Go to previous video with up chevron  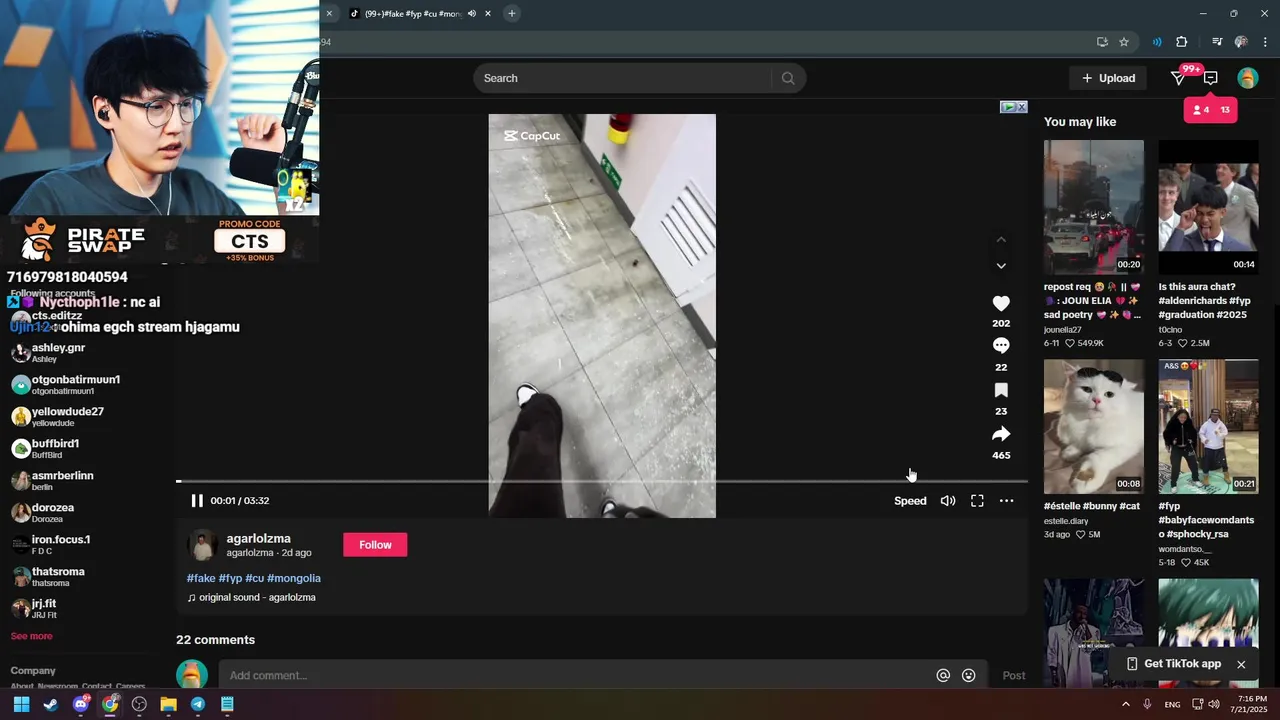[x=1001, y=240]
